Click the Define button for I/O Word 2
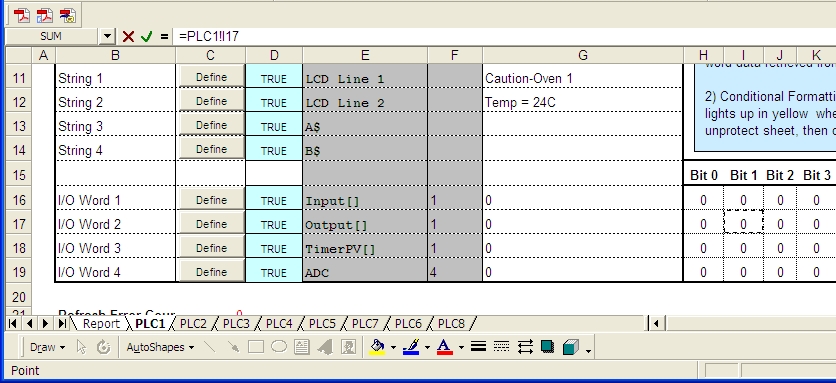 click(211, 224)
